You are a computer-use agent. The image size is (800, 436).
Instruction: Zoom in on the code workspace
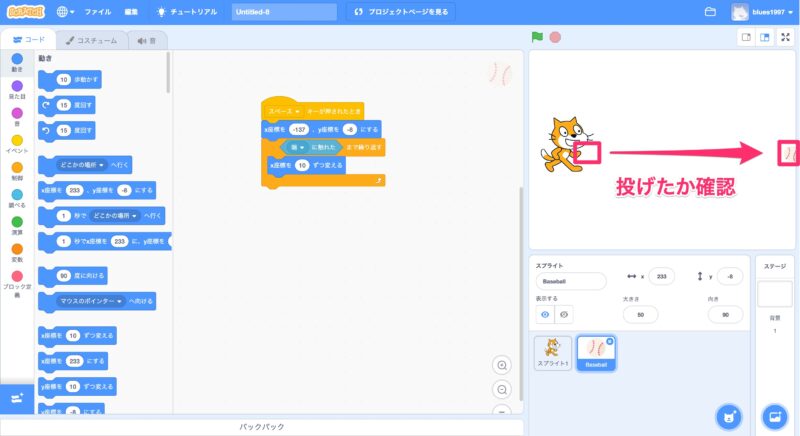[x=502, y=365]
